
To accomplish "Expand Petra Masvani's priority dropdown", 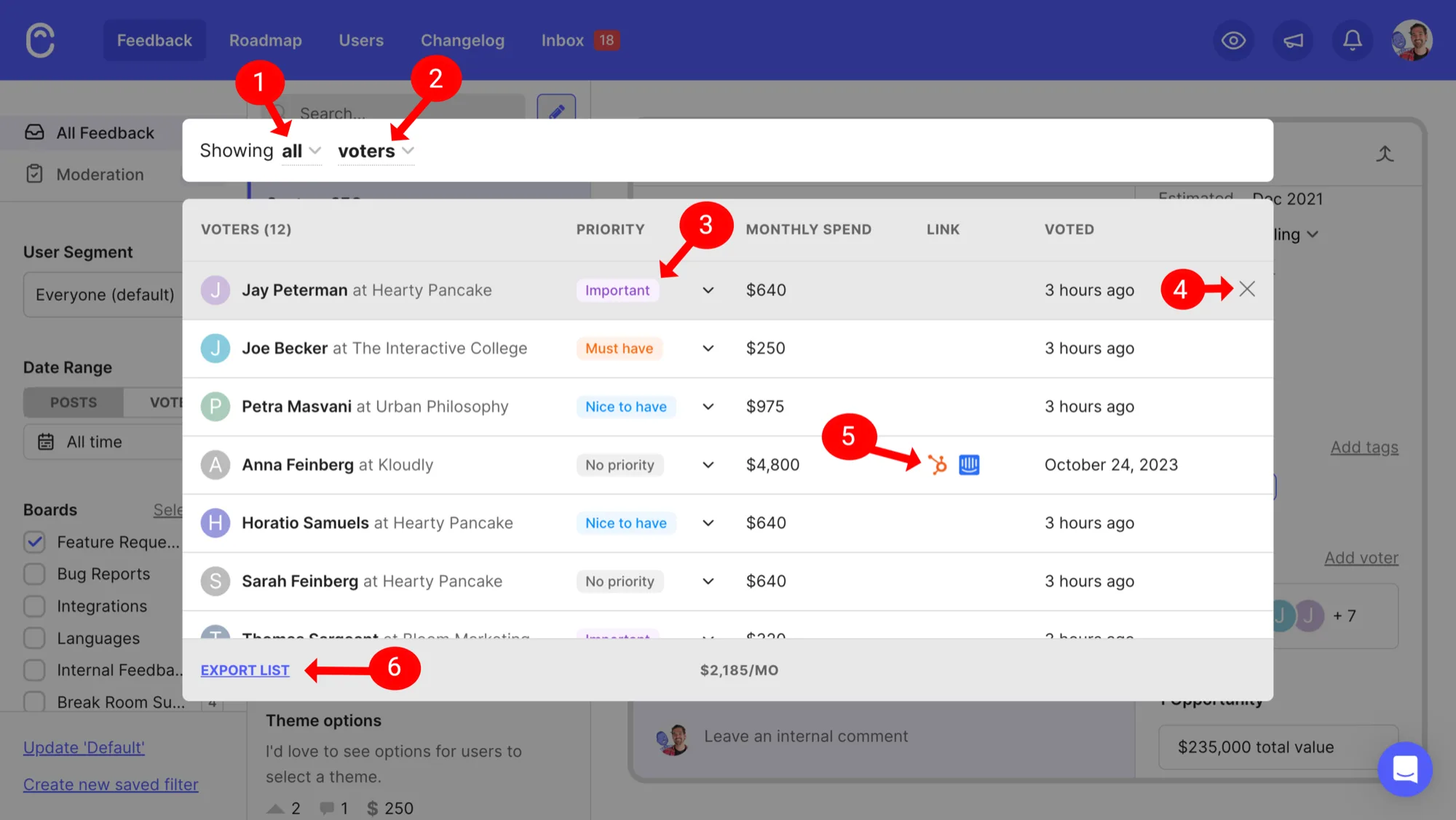I will [708, 407].
